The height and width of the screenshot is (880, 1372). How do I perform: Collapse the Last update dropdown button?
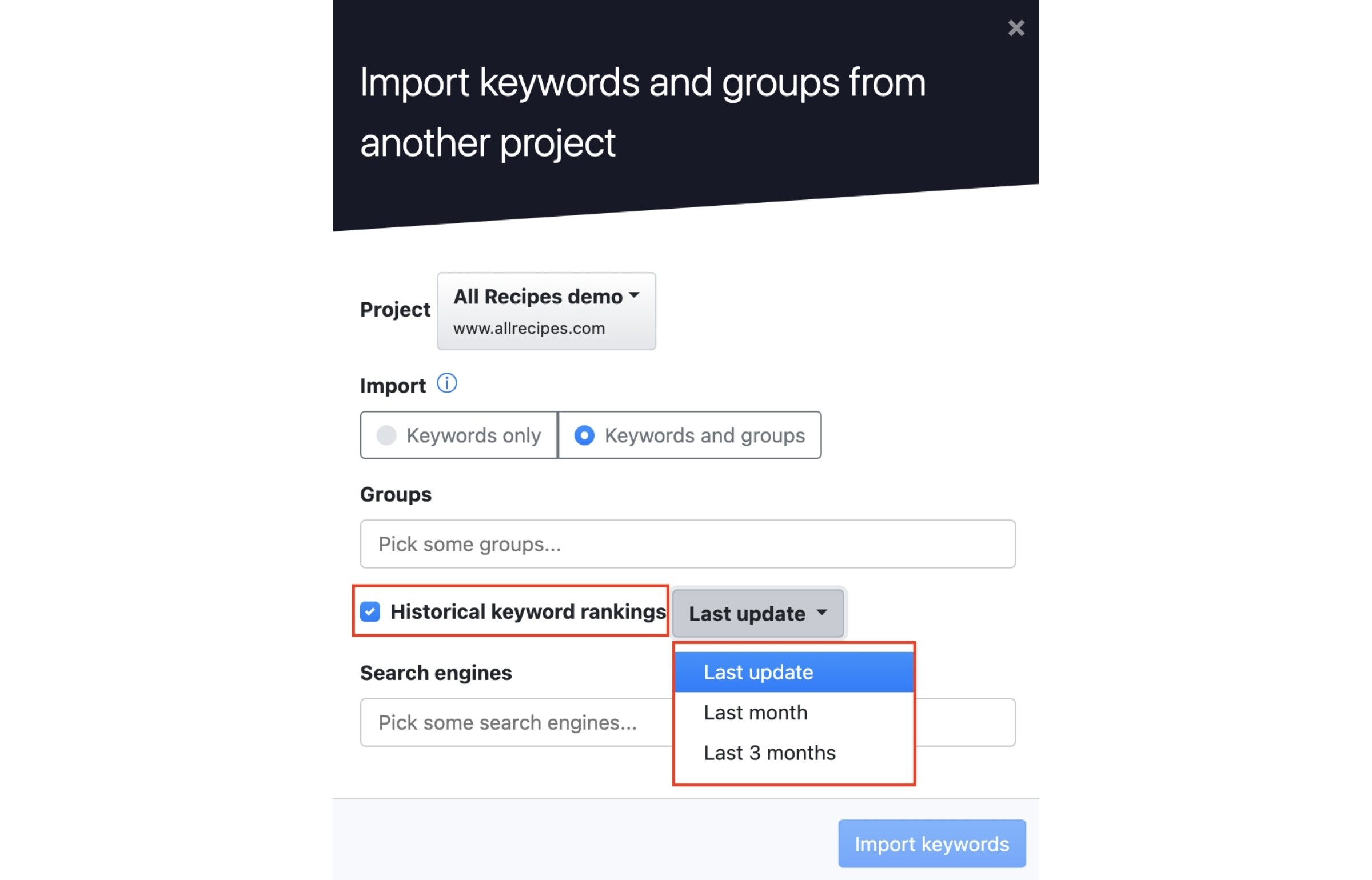(757, 613)
